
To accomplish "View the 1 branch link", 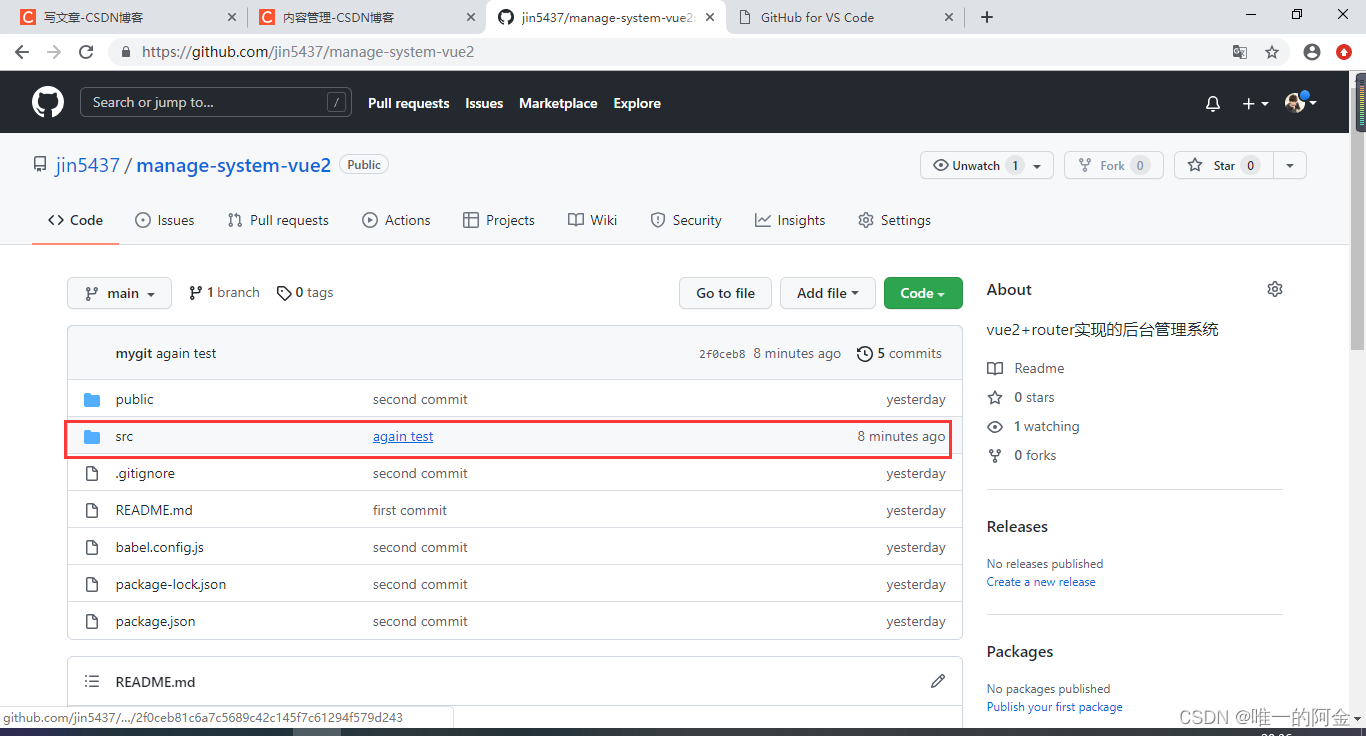I will [224, 293].
